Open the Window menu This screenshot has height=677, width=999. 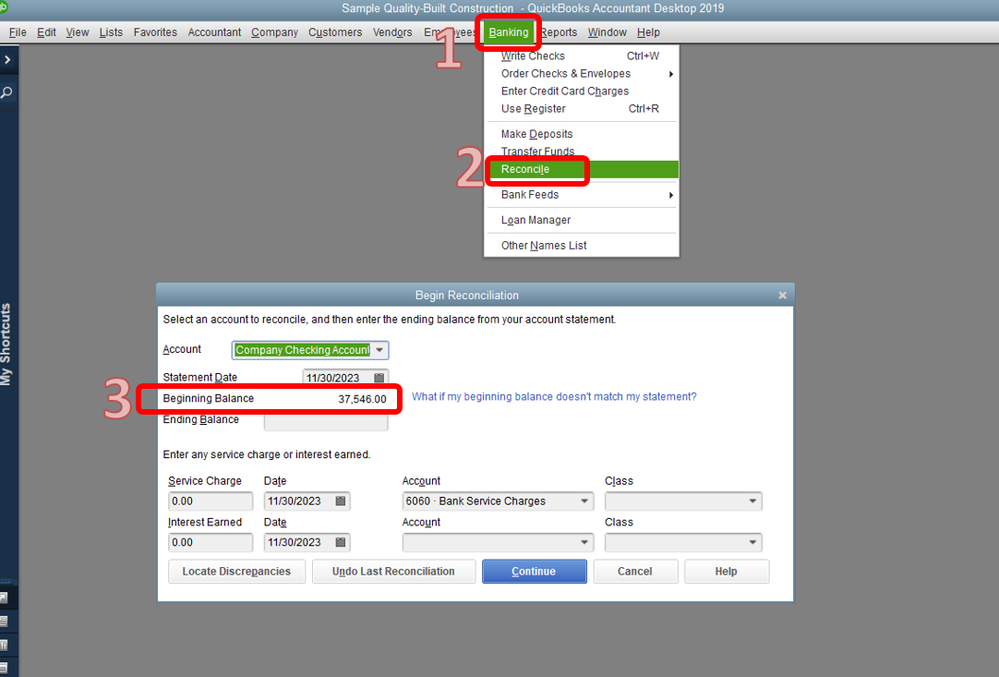607,32
